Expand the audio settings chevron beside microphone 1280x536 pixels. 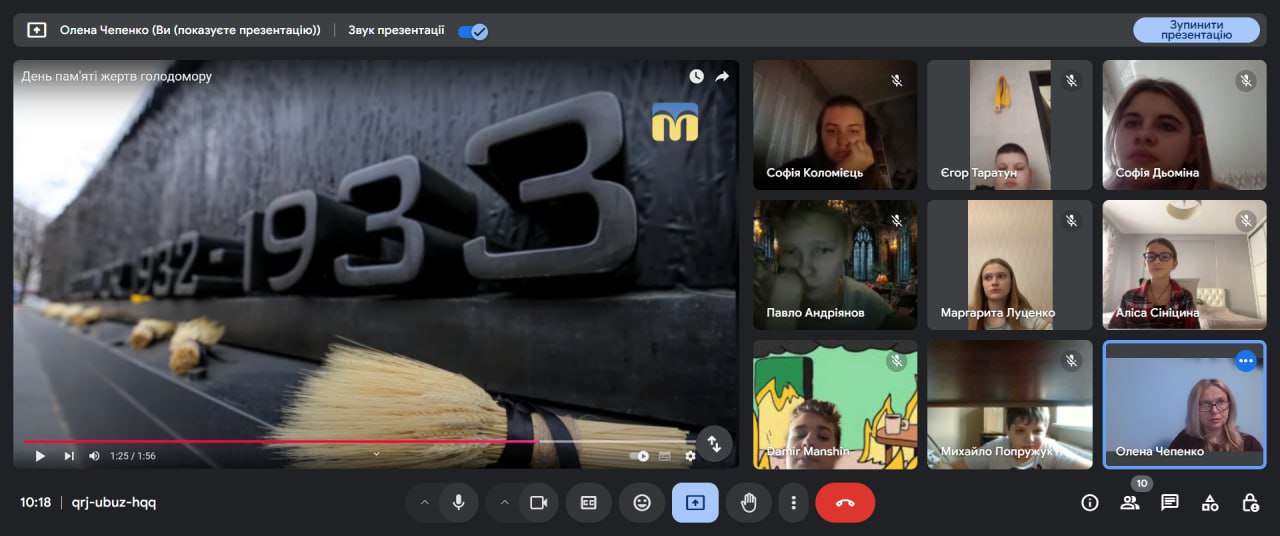(424, 503)
